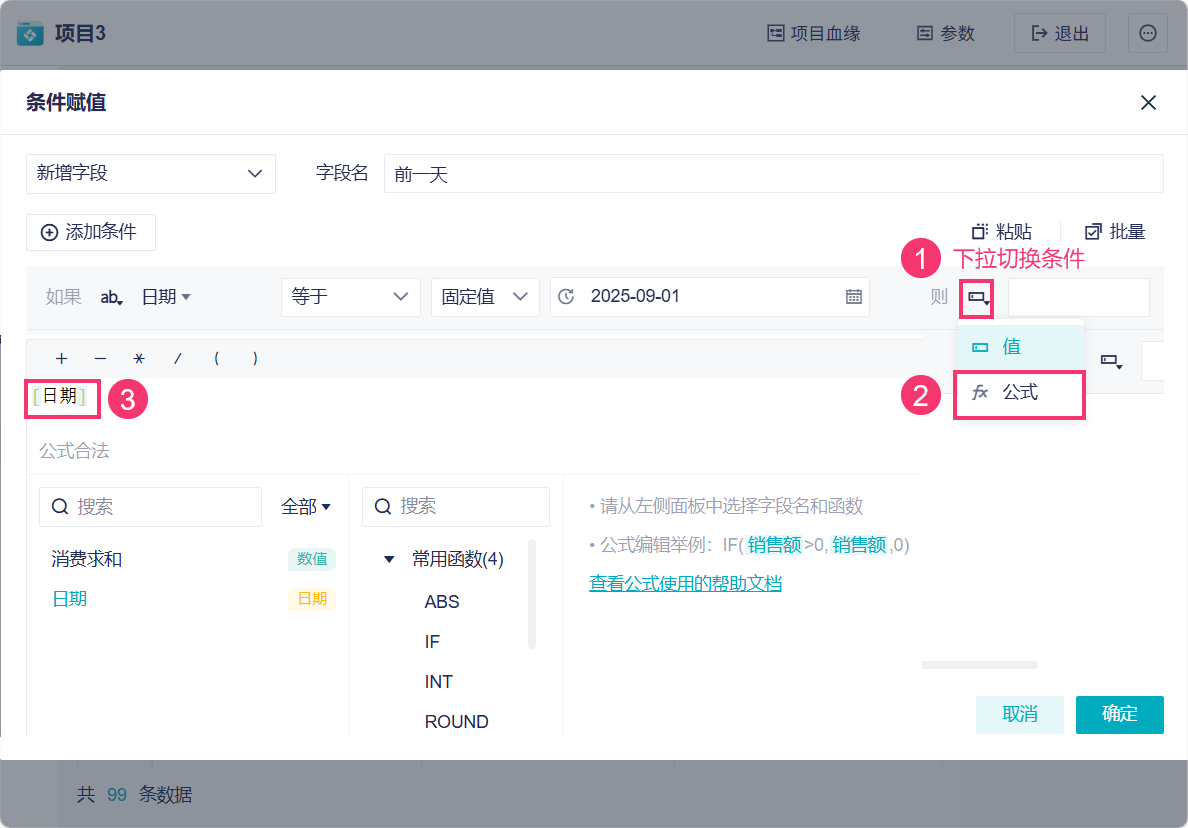This screenshot has height=828, width=1188.
Task: Click the 取消 button
Action: (1020, 714)
